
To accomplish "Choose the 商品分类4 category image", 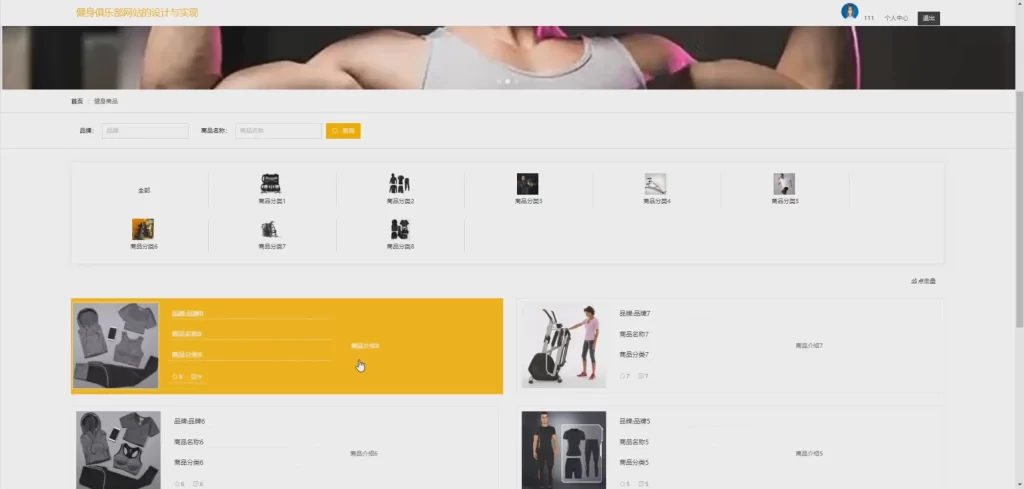I will 655,184.
